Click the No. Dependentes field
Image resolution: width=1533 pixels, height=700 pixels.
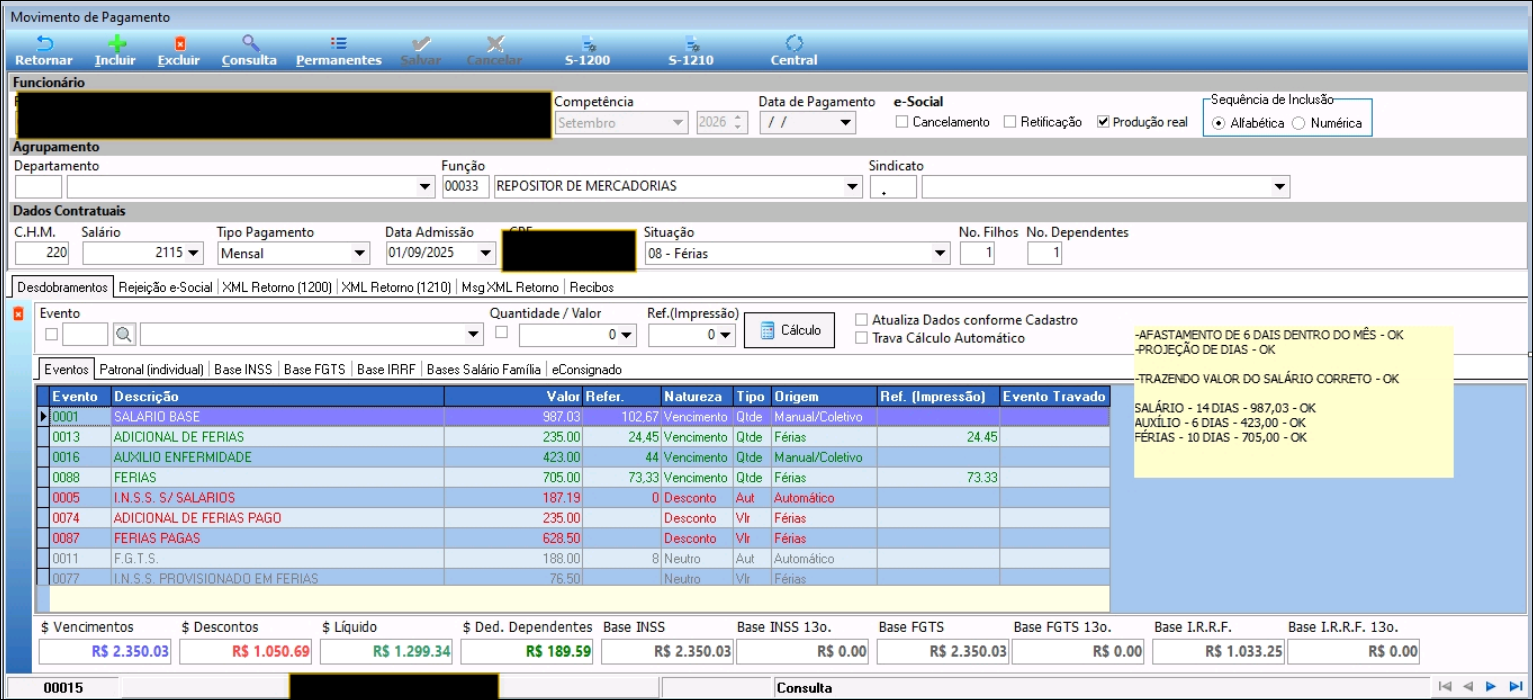click(1044, 253)
